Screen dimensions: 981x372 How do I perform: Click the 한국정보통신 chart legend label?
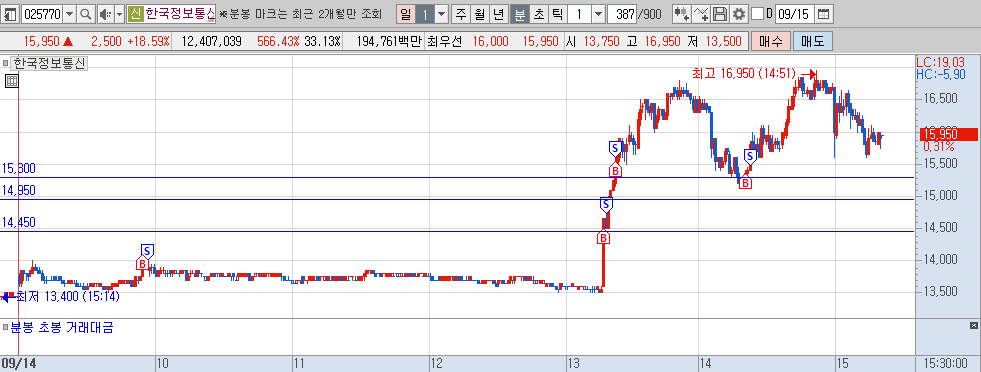tap(50, 63)
